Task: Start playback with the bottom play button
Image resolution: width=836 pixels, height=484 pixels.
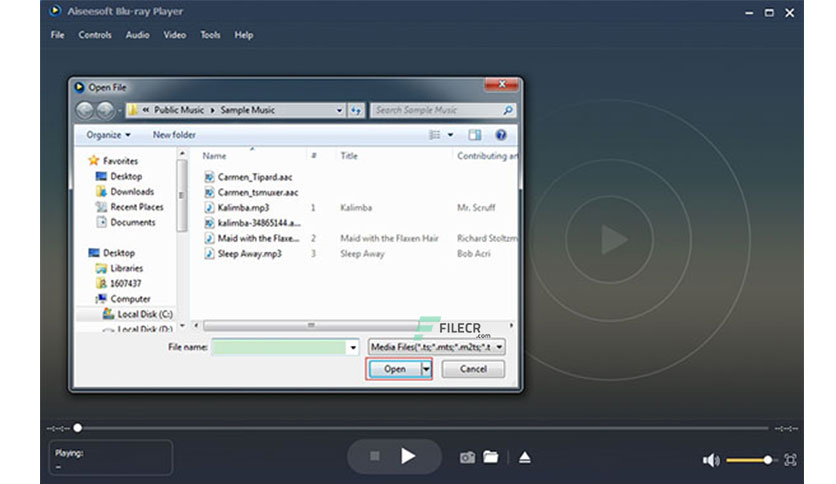Action: click(408, 456)
